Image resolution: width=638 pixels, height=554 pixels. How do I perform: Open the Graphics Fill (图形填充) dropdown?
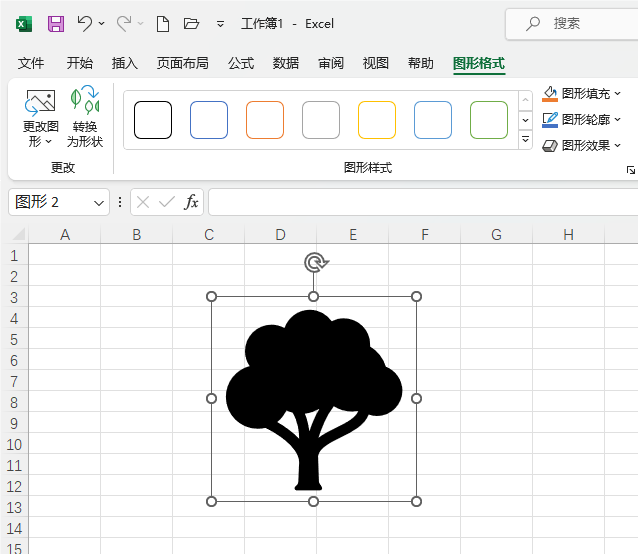point(617,94)
